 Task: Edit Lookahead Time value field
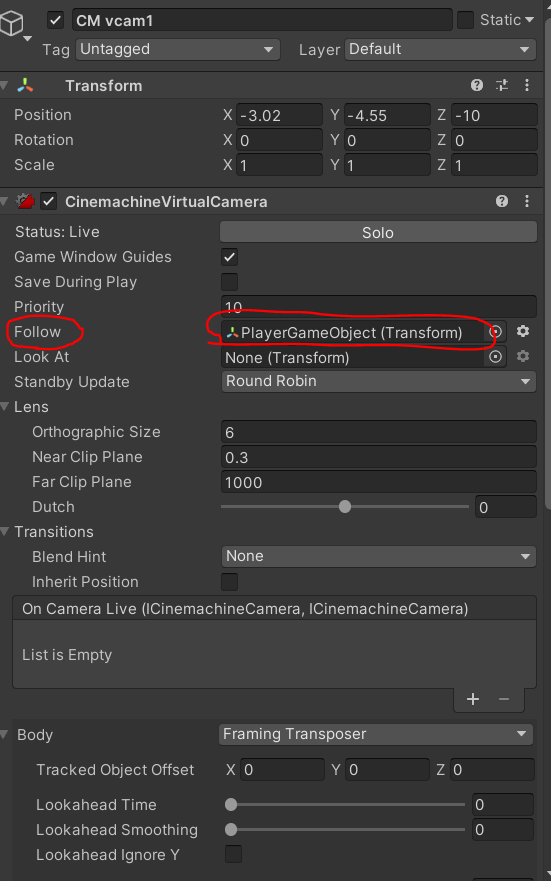click(503, 805)
